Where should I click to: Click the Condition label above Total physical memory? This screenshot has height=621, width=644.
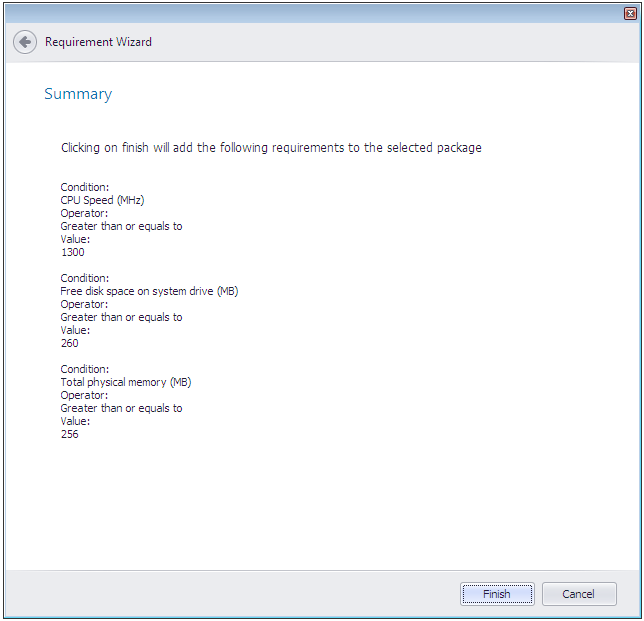point(85,369)
